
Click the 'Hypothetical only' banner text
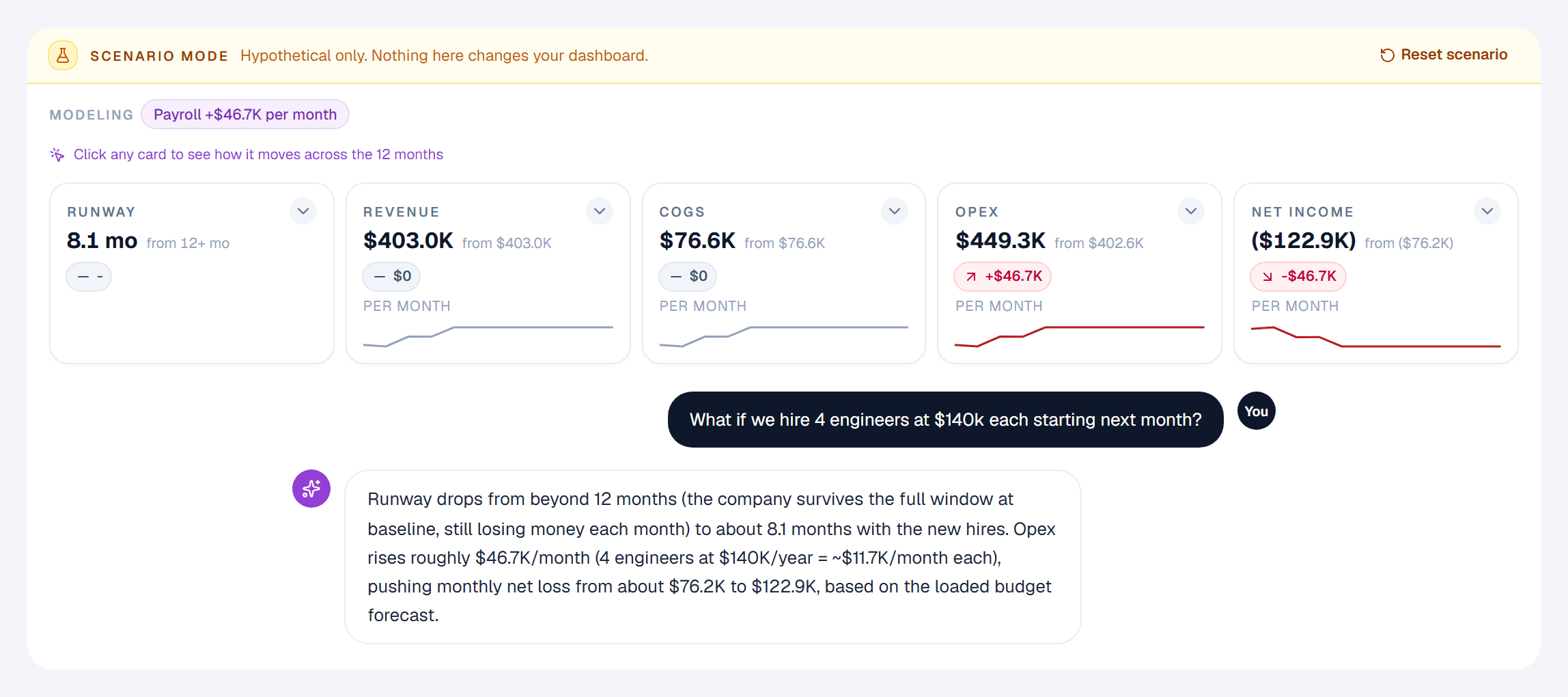[x=444, y=55]
